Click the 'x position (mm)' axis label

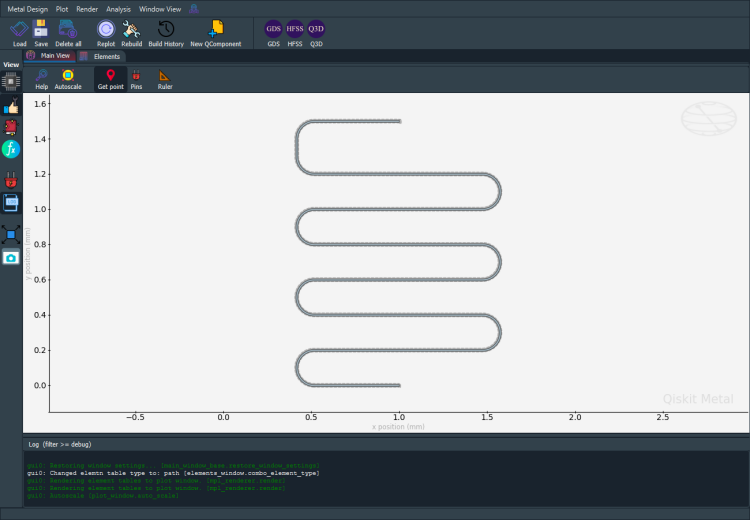point(398,427)
